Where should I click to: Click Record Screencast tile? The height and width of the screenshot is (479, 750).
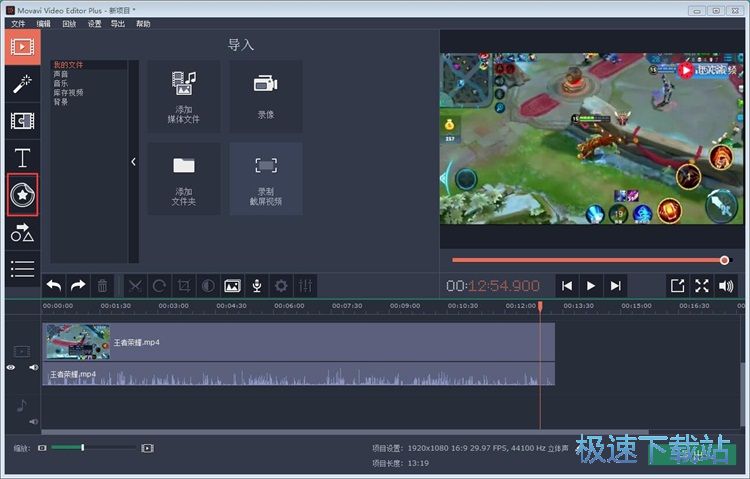pyautogui.click(x=266, y=178)
